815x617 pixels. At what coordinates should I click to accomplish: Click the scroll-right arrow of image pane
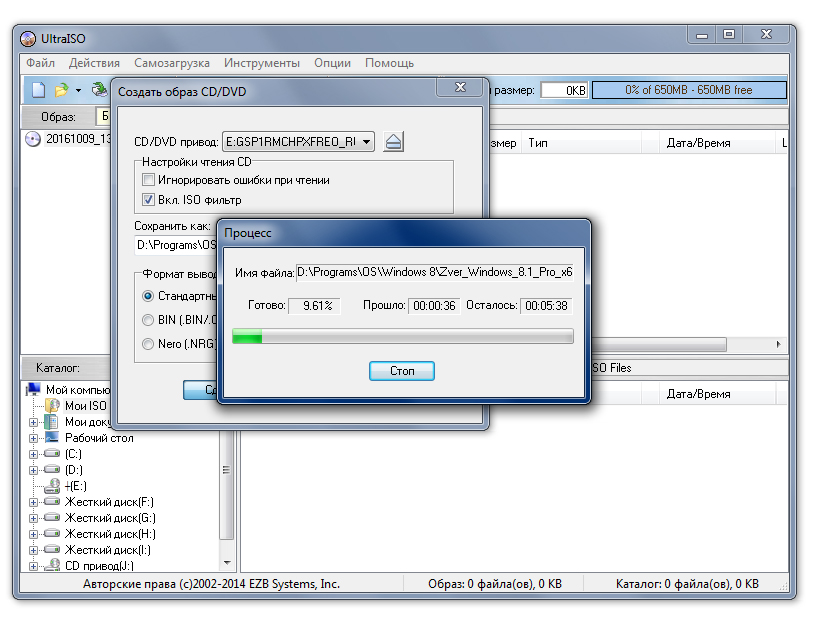click(778, 344)
